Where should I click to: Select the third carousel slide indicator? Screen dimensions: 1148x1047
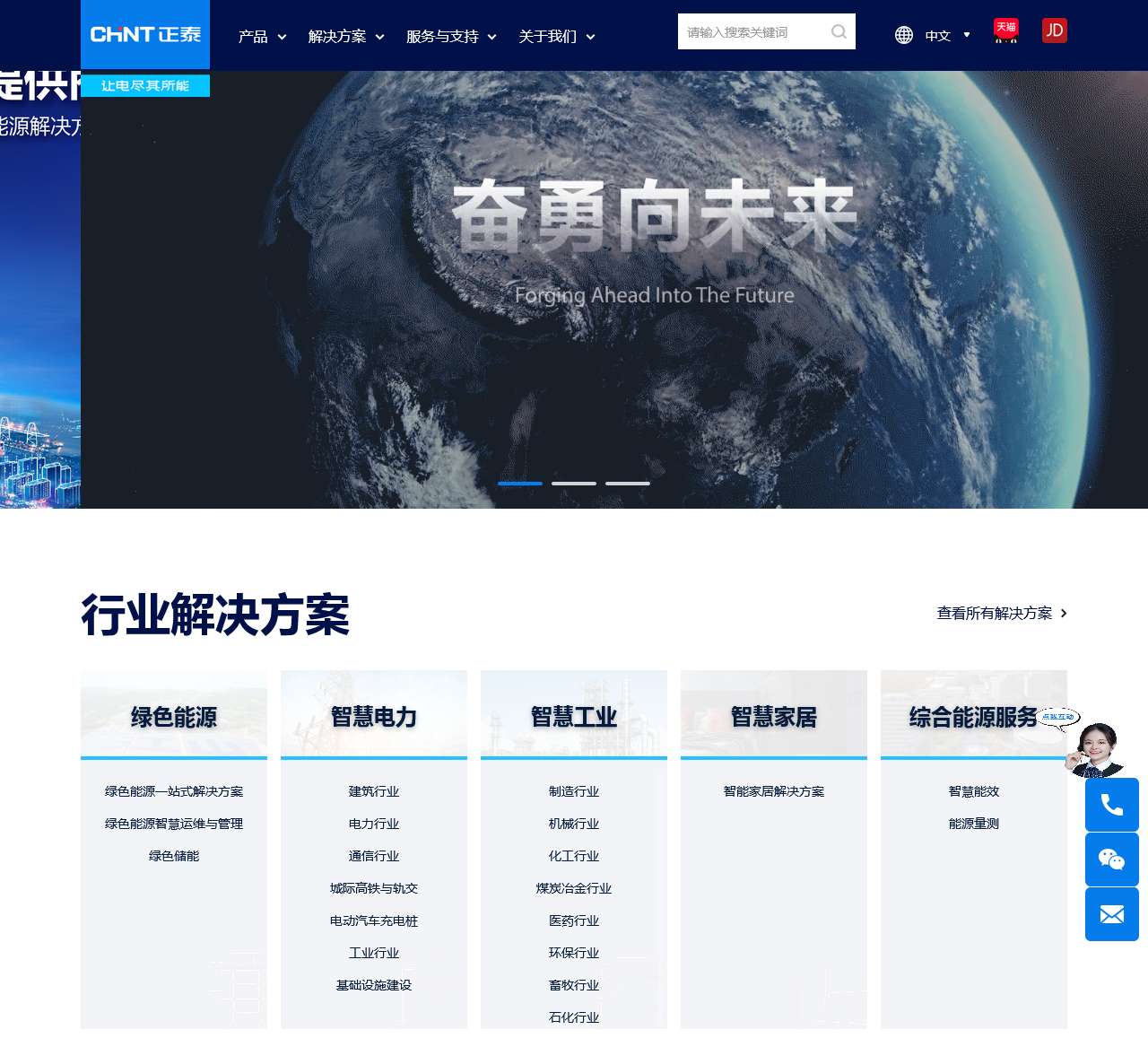click(628, 484)
